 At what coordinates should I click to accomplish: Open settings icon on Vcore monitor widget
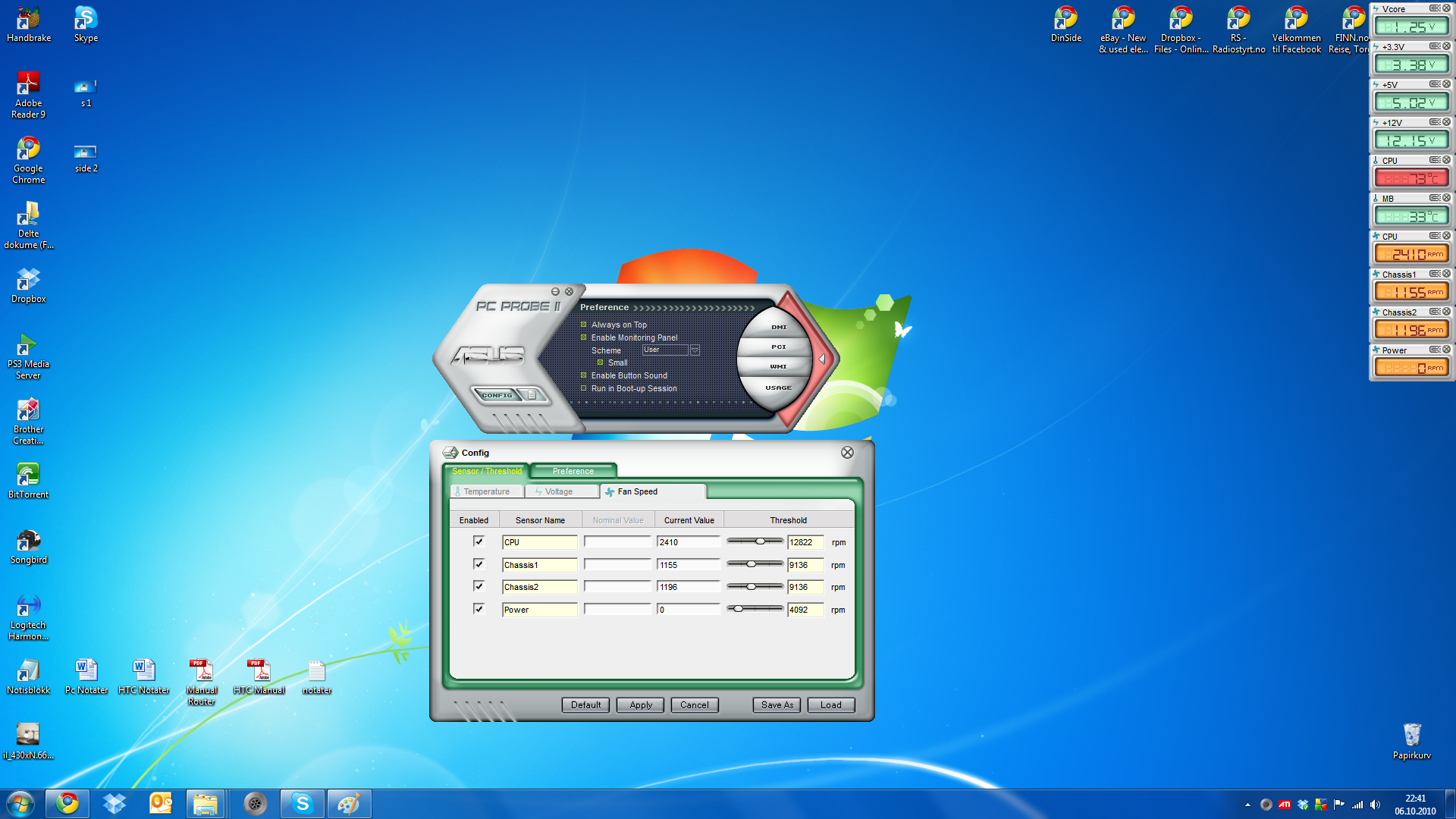coord(1435,8)
